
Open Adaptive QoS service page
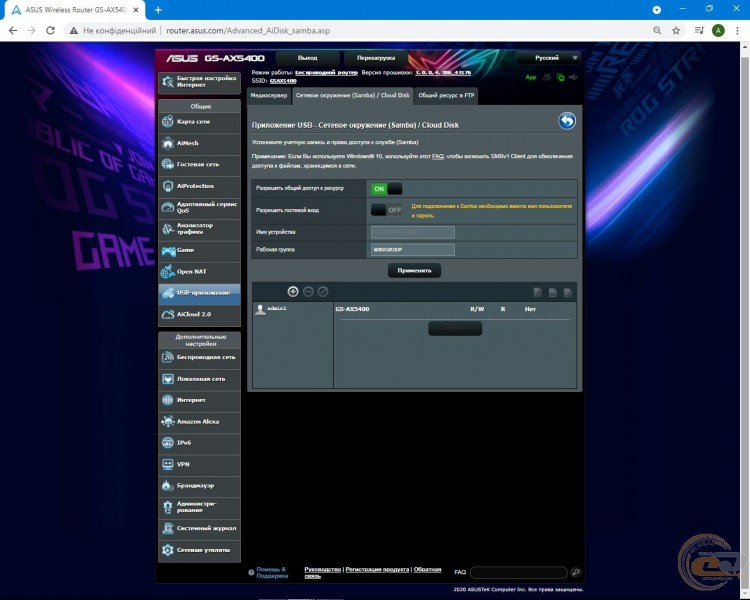(x=199, y=207)
